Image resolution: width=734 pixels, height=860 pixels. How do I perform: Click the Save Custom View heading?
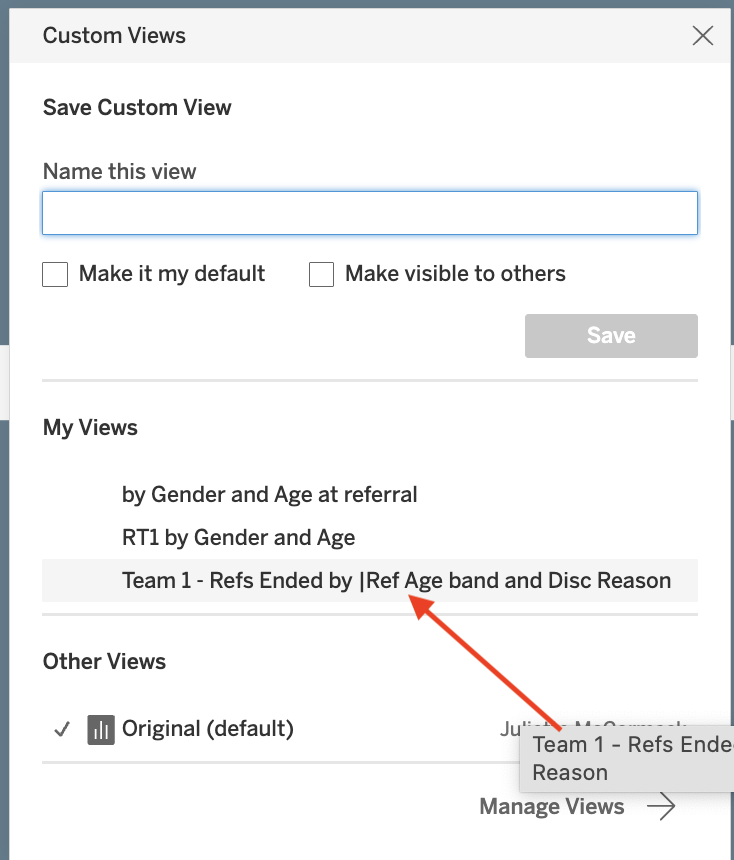137,108
